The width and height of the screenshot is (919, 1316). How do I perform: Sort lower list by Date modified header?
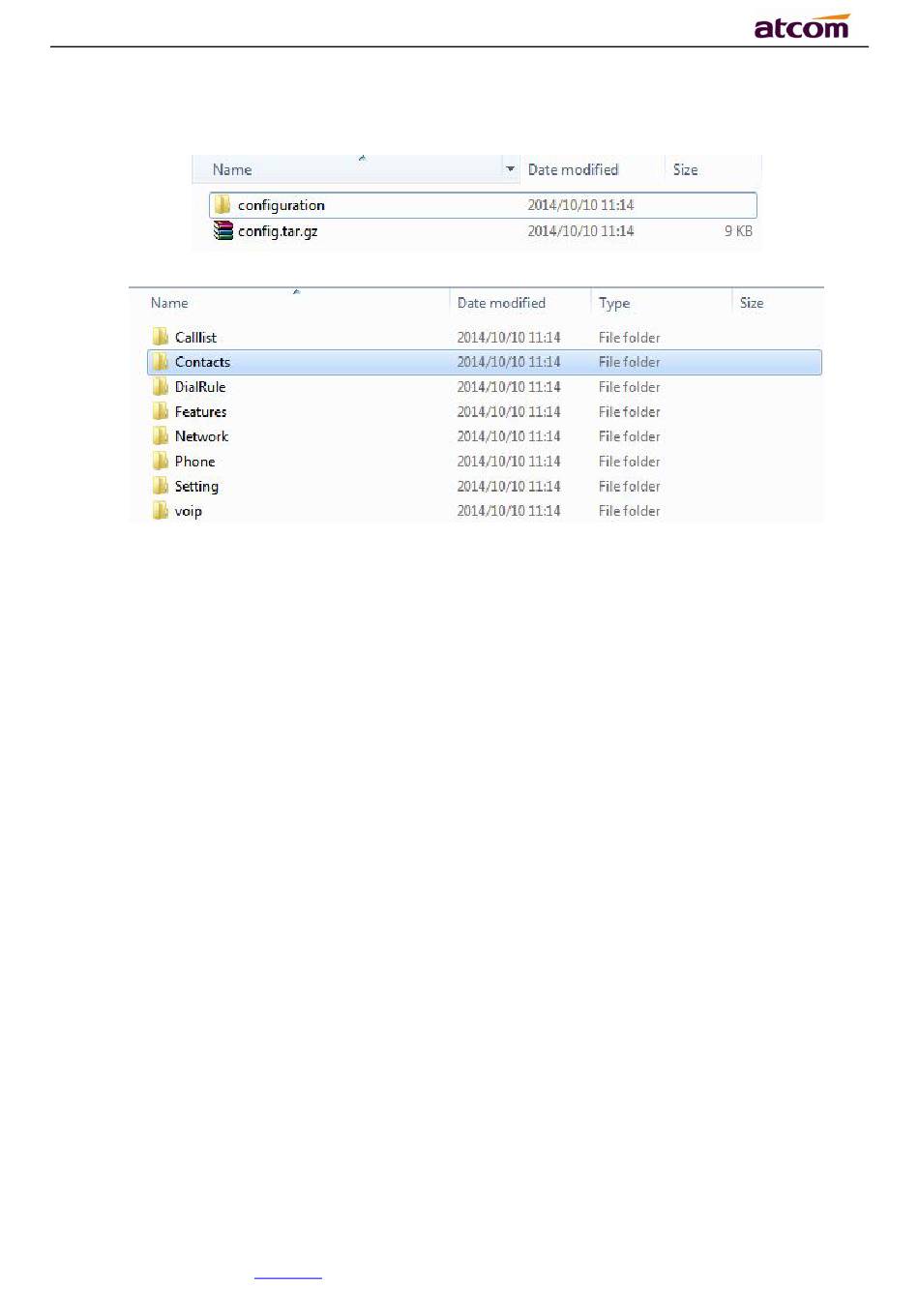[501, 303]
